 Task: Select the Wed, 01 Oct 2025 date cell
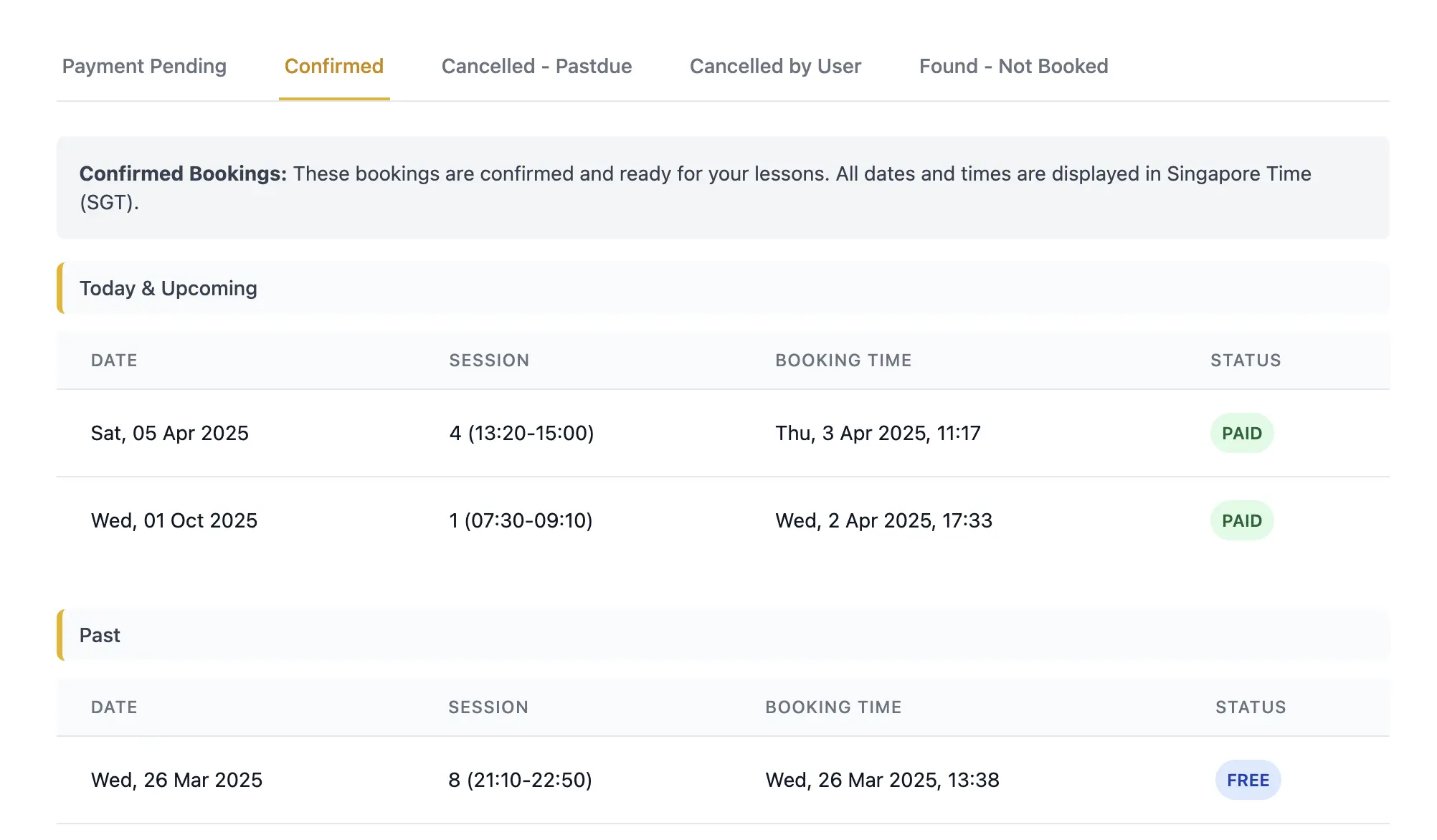pos(174,520)
